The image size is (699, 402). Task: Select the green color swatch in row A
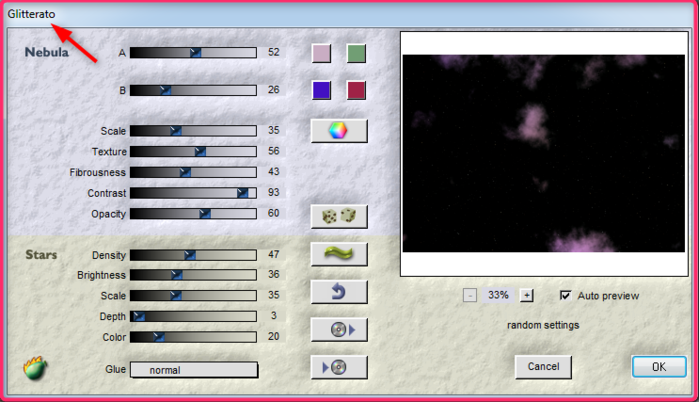[356, 53]
